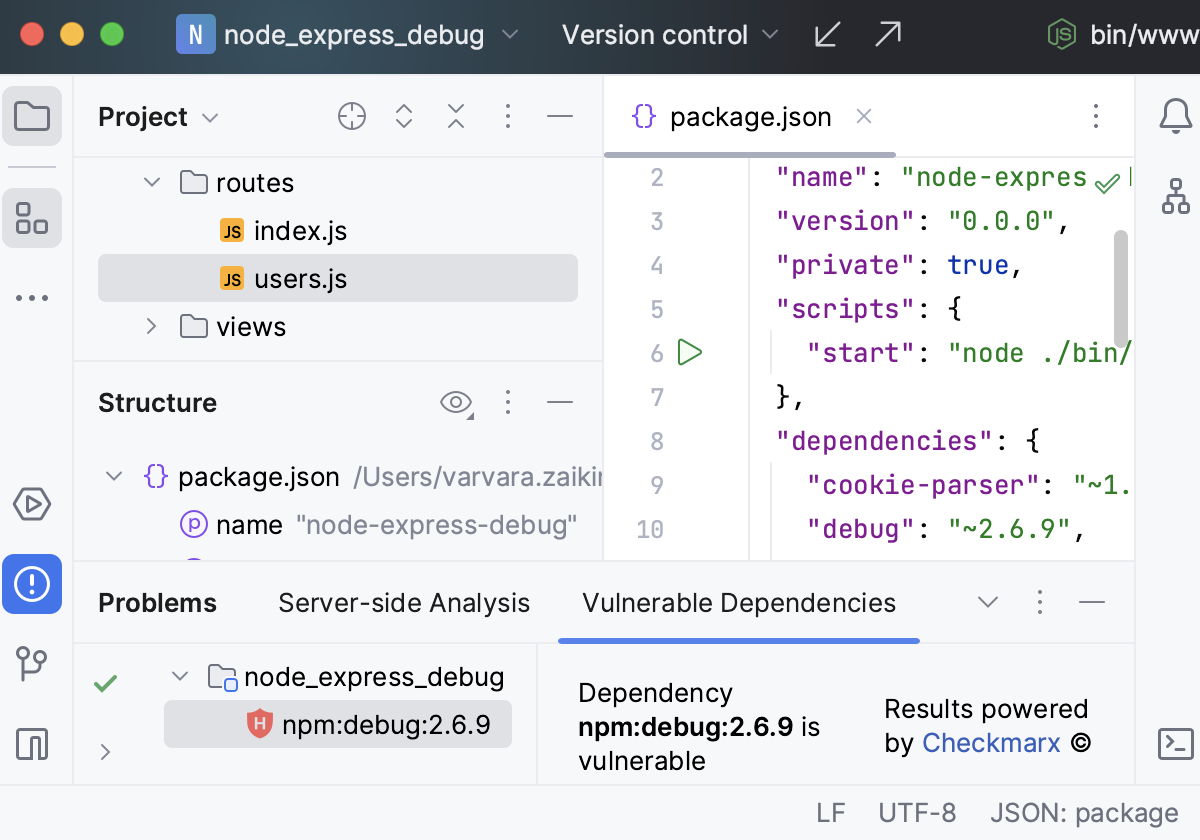Click the Select Opened File target icon
The width and height of the screenshot is (1200, 840).
[352, 117]
